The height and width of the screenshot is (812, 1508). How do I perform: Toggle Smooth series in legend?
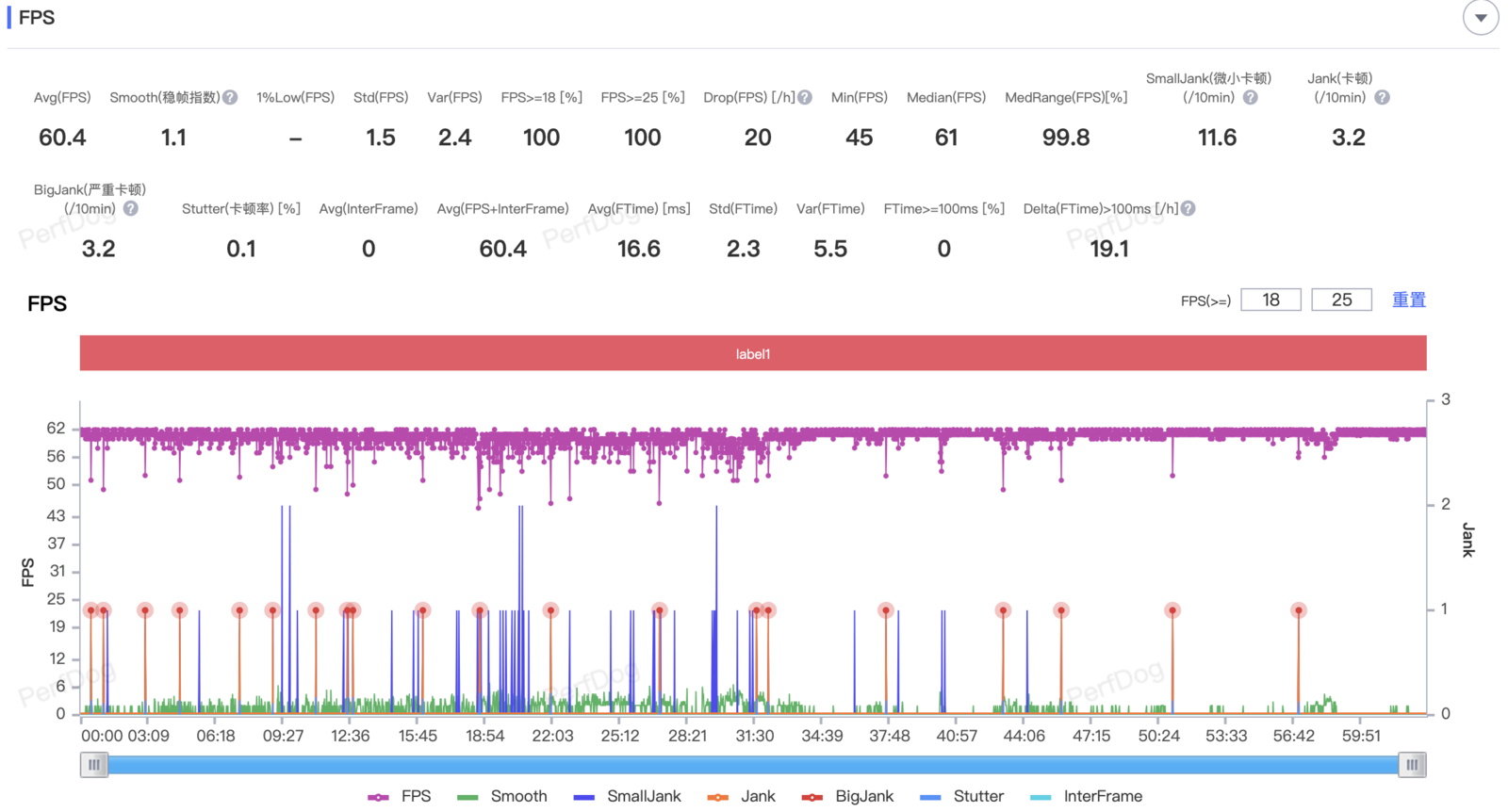pyautogui.click(x=502, y=796)
